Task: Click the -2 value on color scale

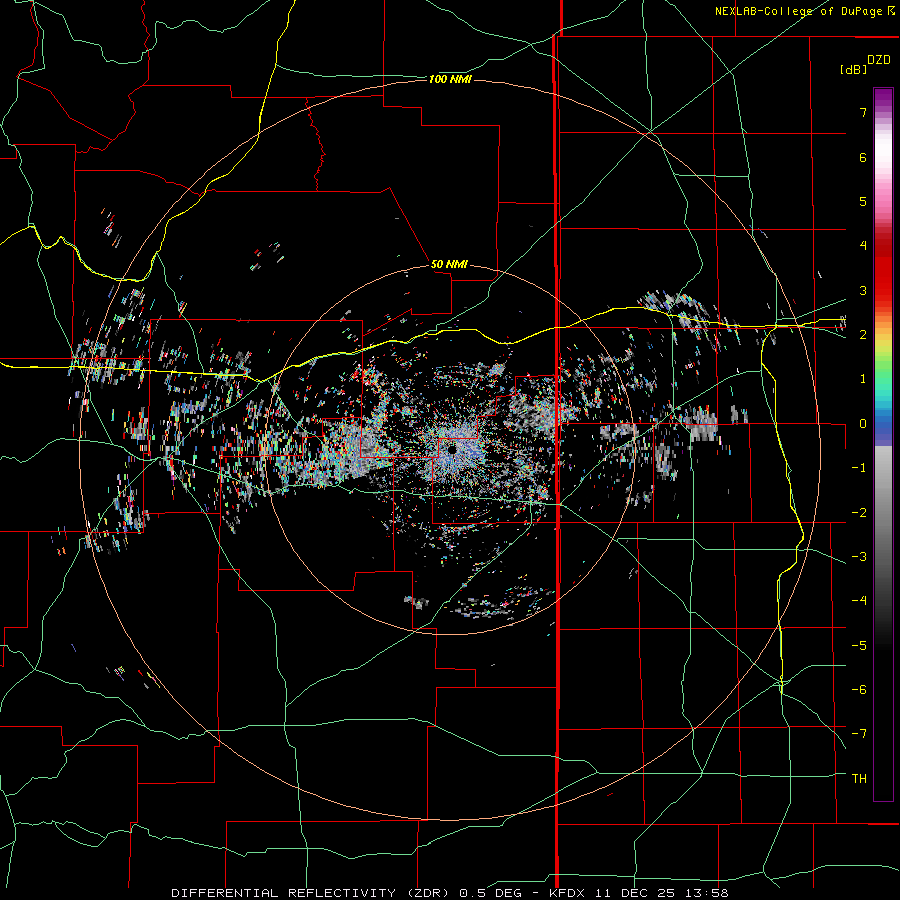Action: click(x=859, y=513)
